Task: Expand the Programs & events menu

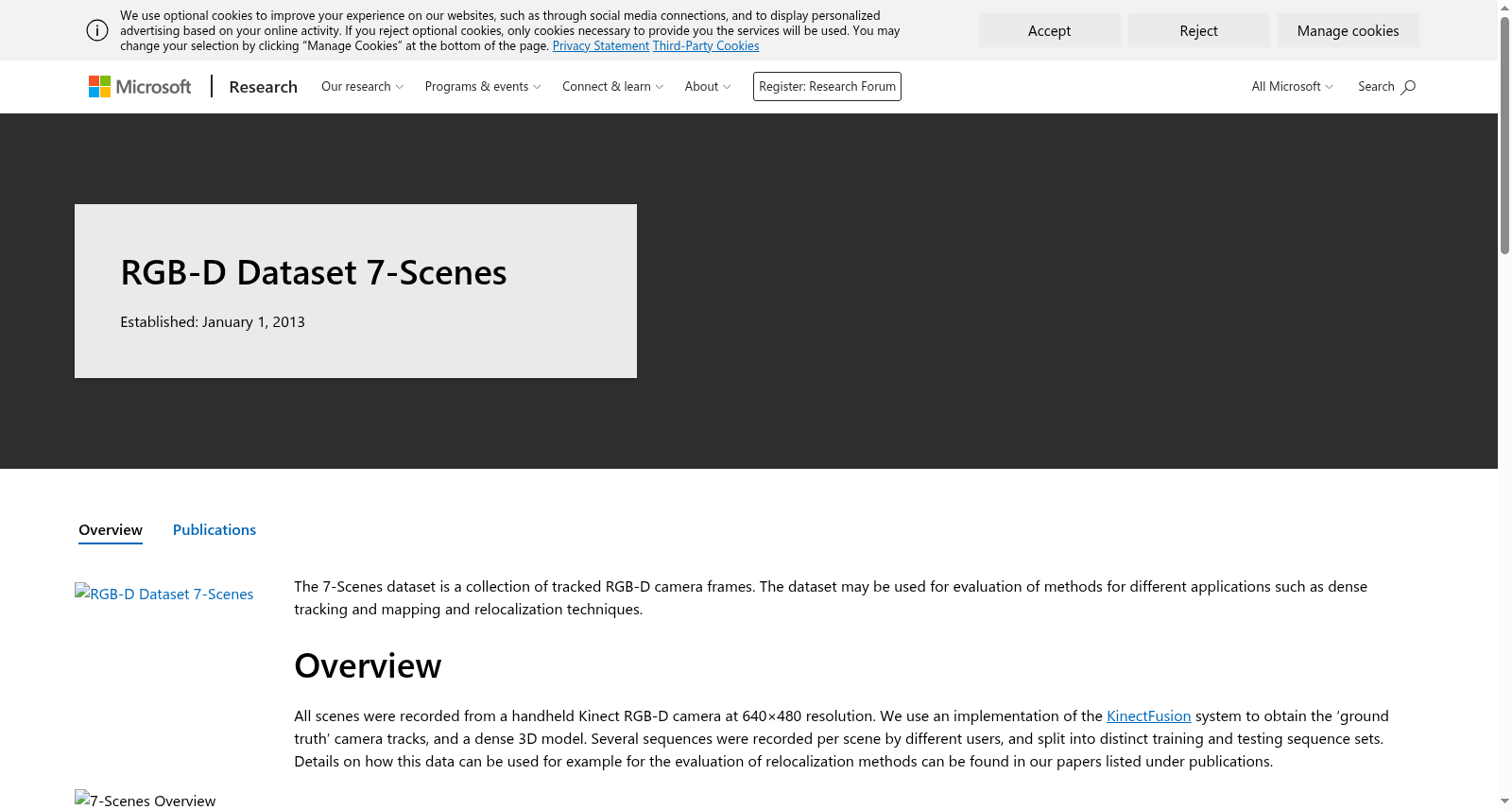Action: click(x=483, y=87)
